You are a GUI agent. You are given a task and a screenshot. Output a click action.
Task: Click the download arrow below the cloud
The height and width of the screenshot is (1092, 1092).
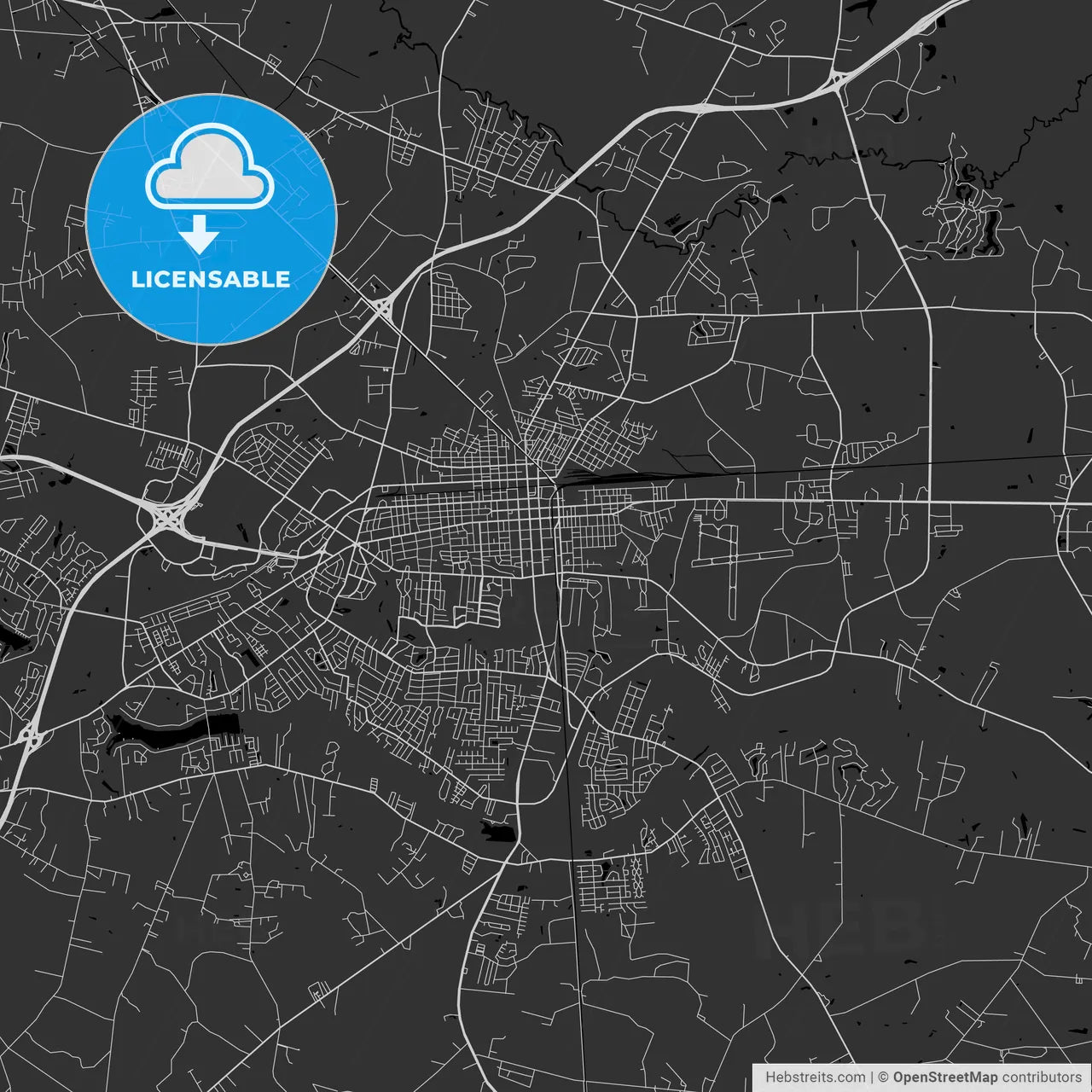point(200,235)
